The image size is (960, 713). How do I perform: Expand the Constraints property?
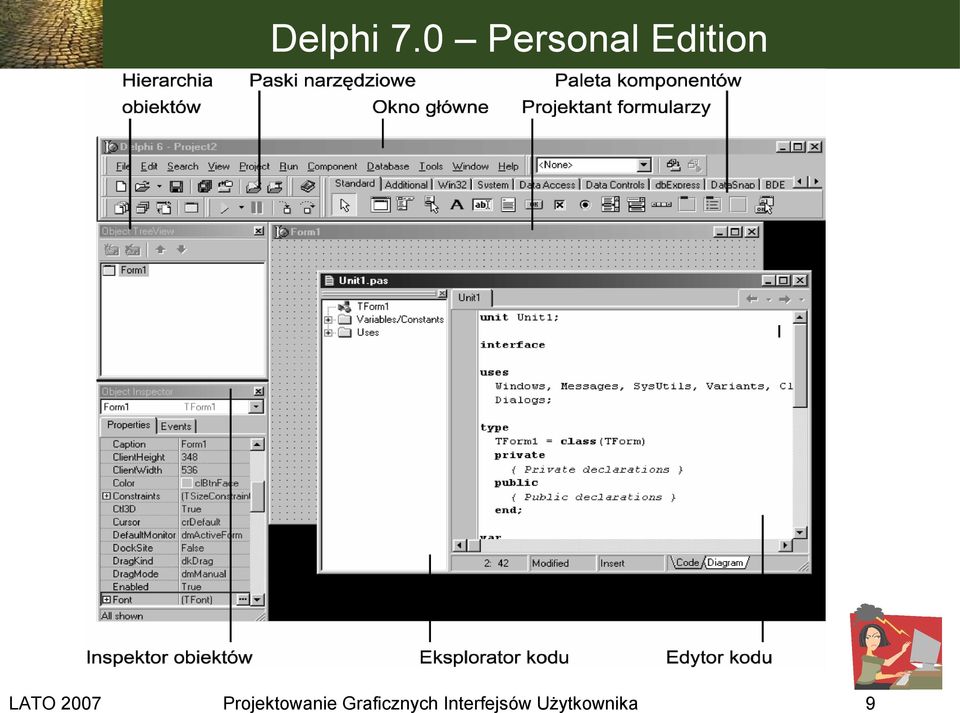click(x=106, y=496)
